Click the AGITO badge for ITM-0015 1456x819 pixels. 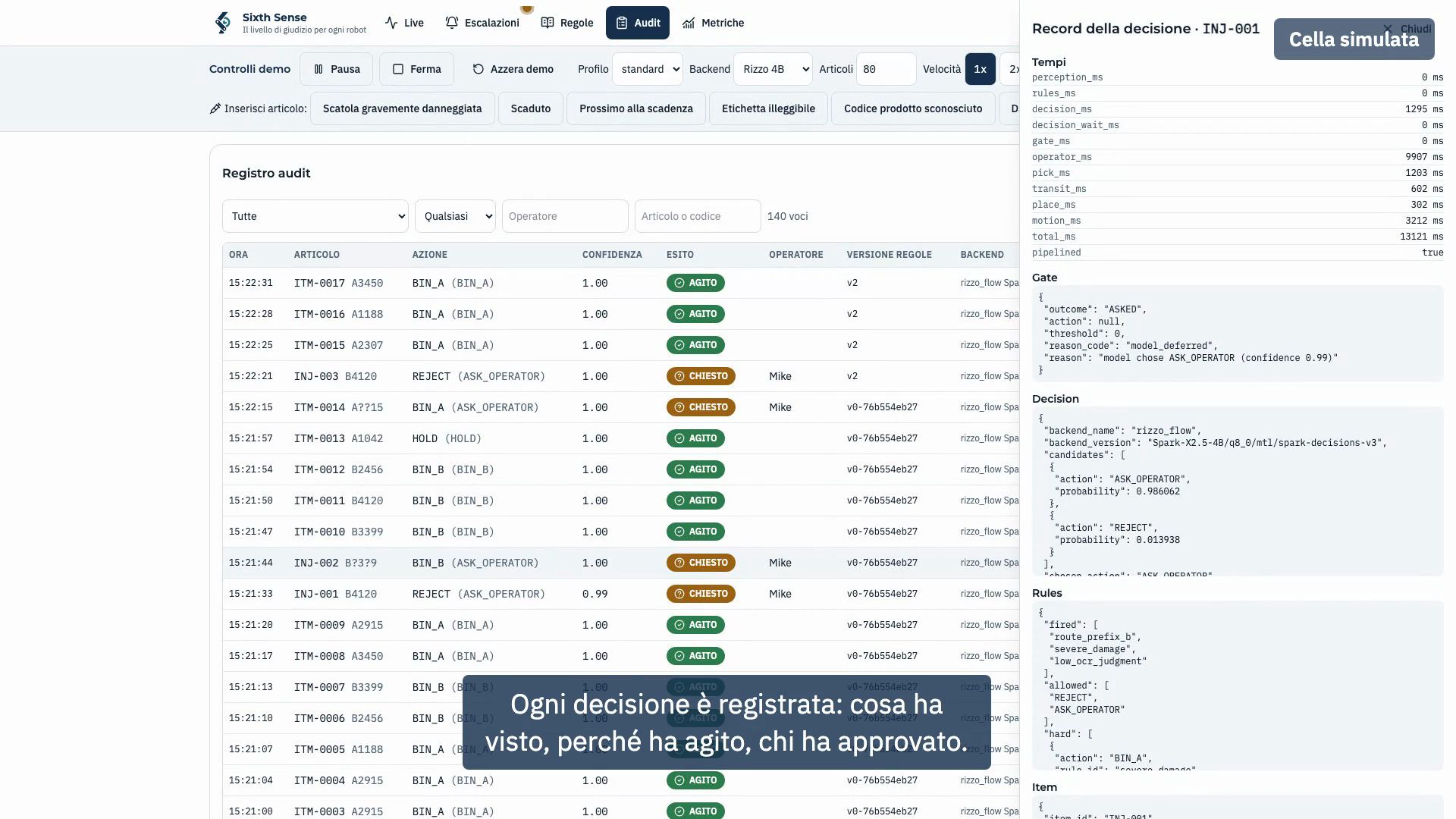pos(695,345)
